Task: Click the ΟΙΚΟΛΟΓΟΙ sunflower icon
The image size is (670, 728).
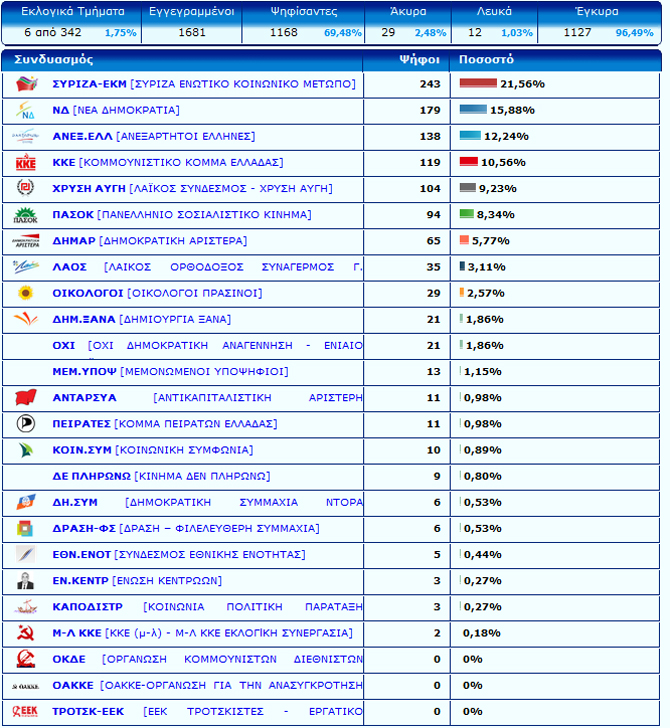Action: coord(26,293)
